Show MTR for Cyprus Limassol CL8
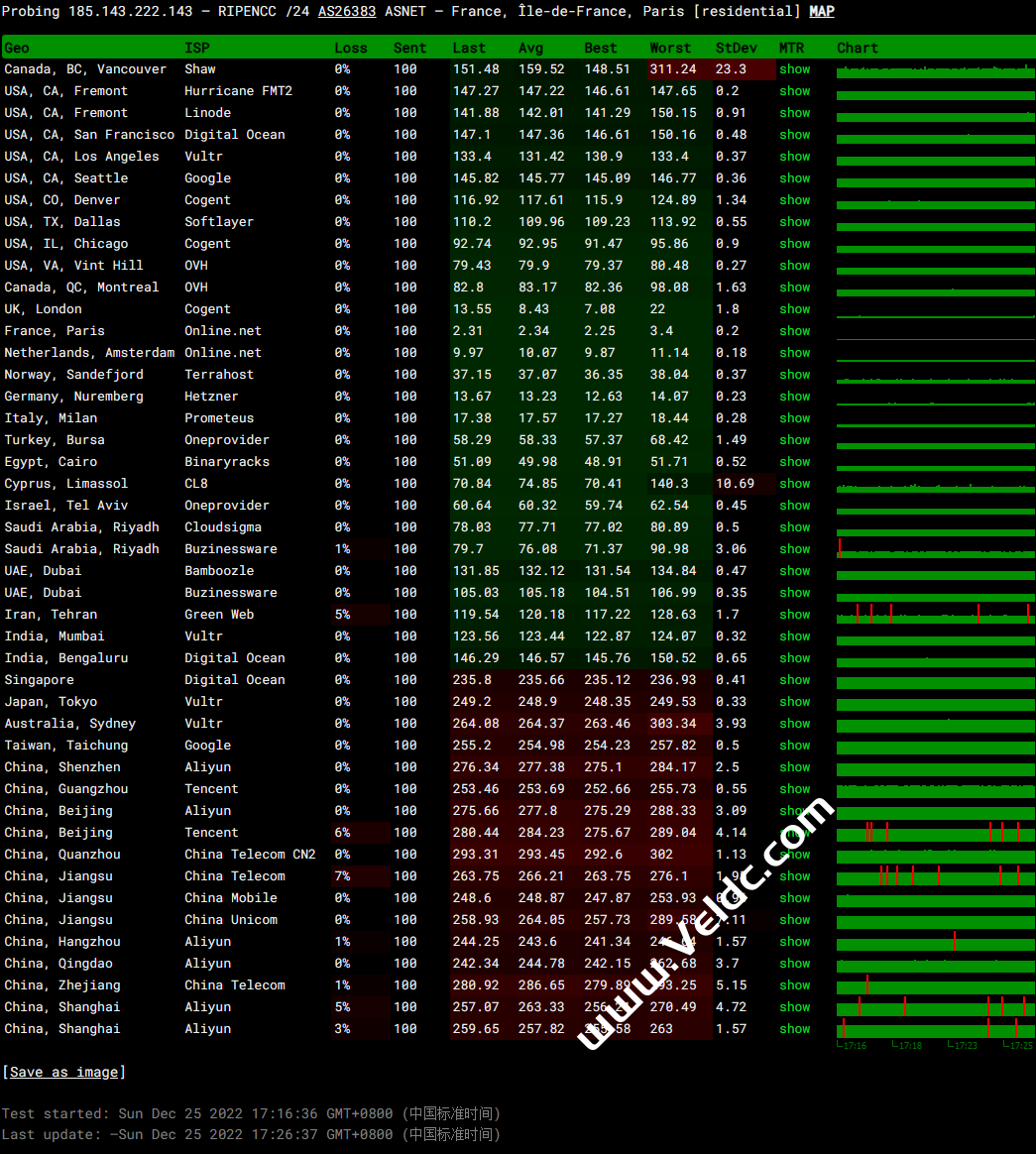1036x1154 pixels. [x=795, y=484]
